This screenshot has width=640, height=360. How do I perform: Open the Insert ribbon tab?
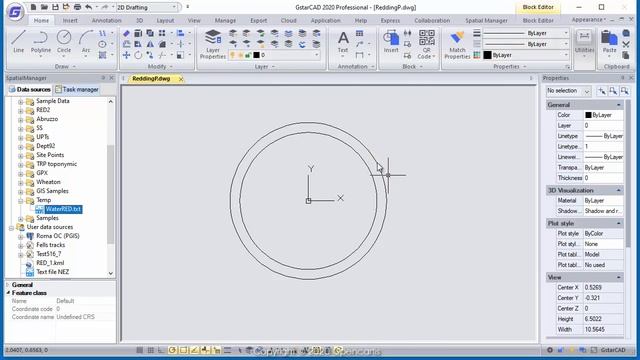point(70,20)
